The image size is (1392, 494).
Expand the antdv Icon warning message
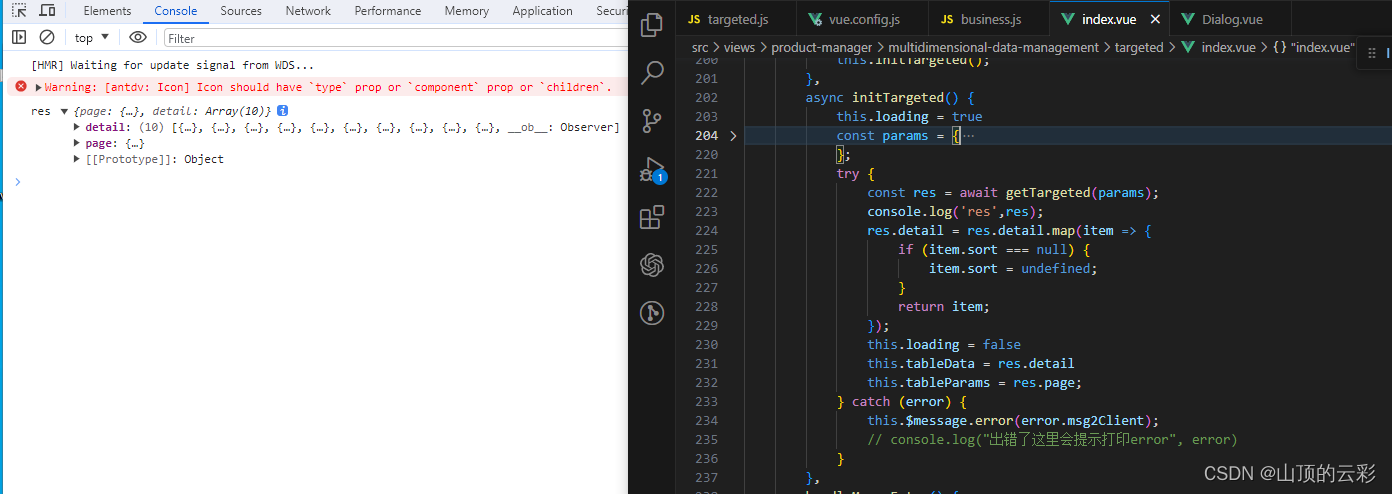(x=39, y=88)
